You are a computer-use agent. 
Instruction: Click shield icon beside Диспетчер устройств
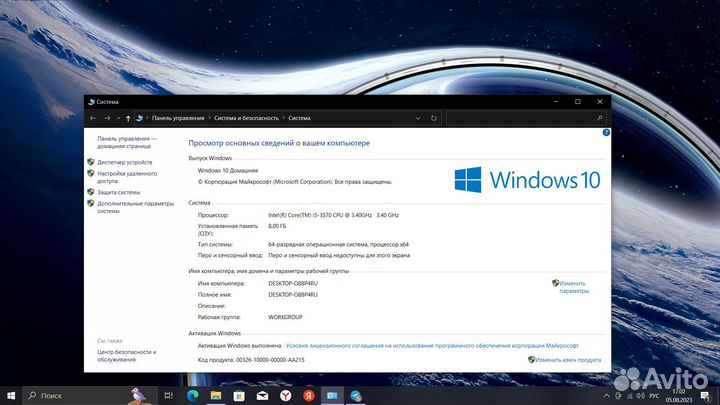point(91,162)
